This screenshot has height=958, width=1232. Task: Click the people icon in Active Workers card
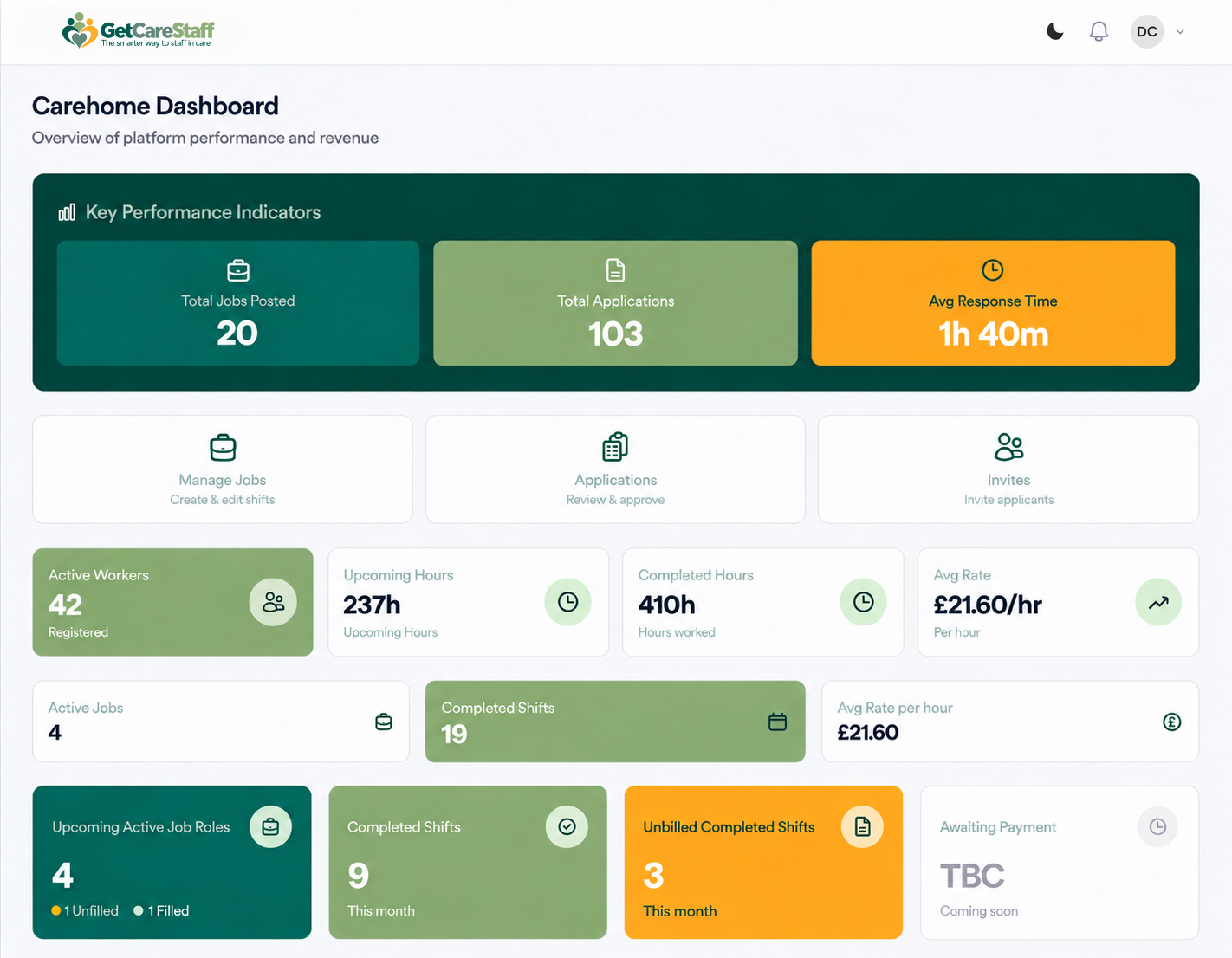273,602
